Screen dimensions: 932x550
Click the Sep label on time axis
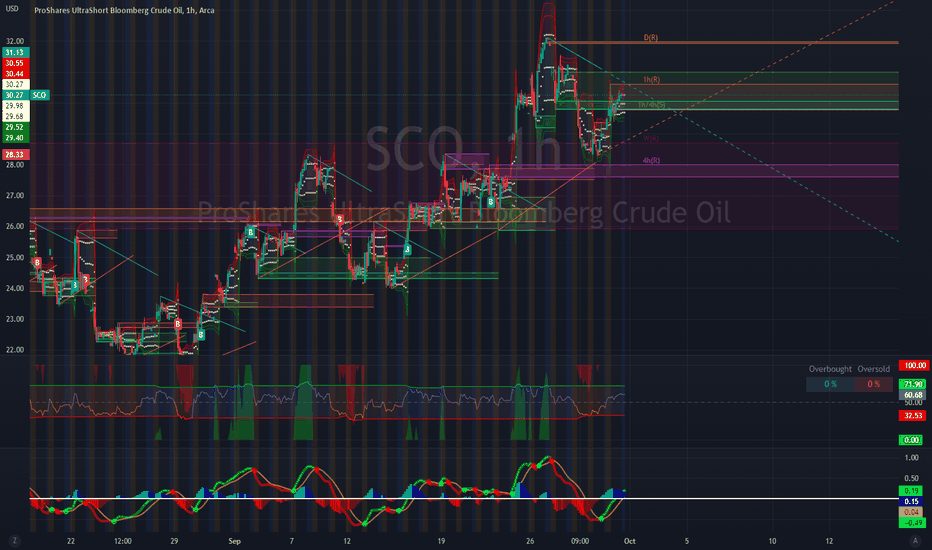234,541
